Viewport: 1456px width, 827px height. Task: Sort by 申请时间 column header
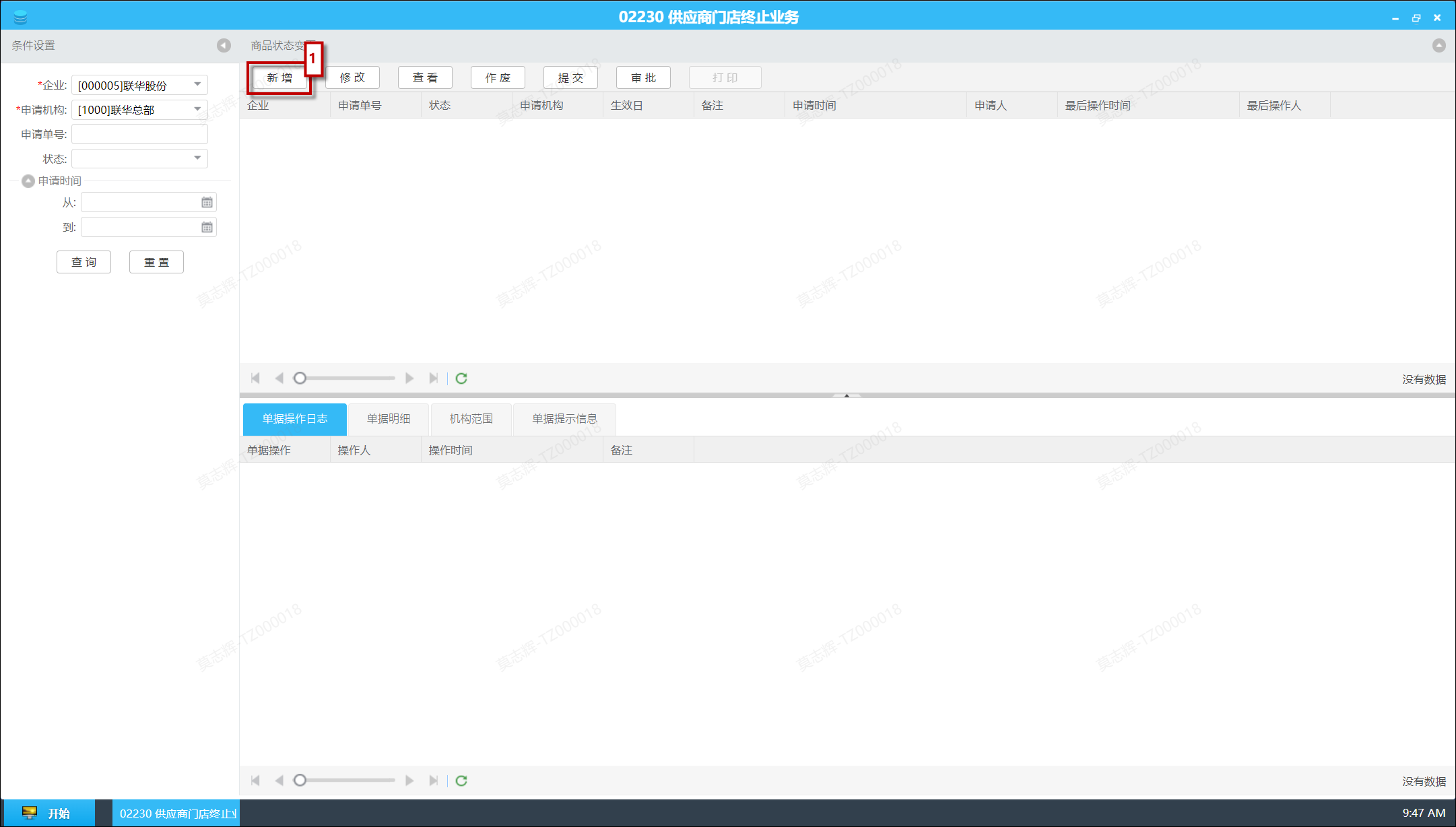click(876, 106)
